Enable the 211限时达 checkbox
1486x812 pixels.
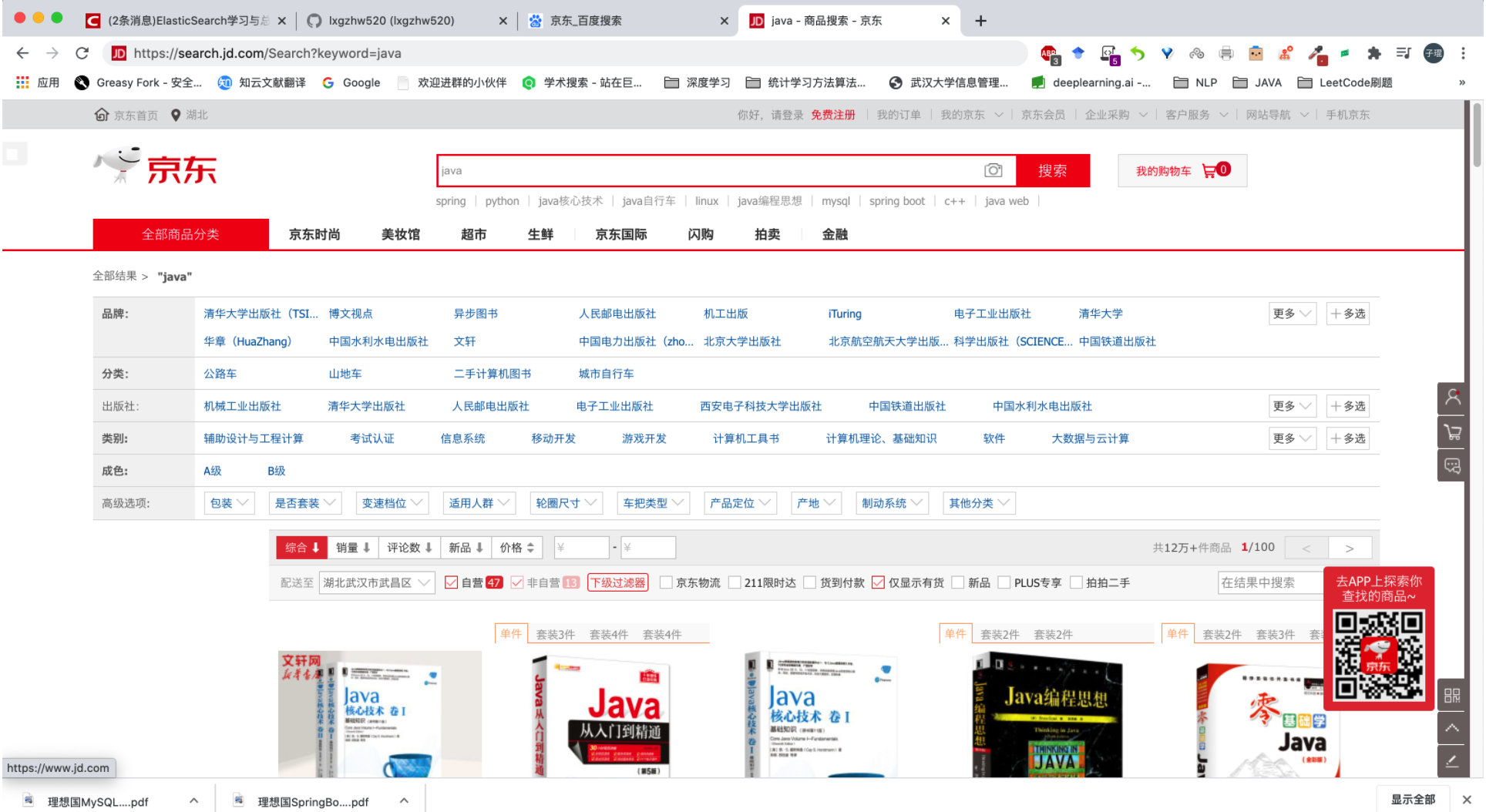point(735,582)
